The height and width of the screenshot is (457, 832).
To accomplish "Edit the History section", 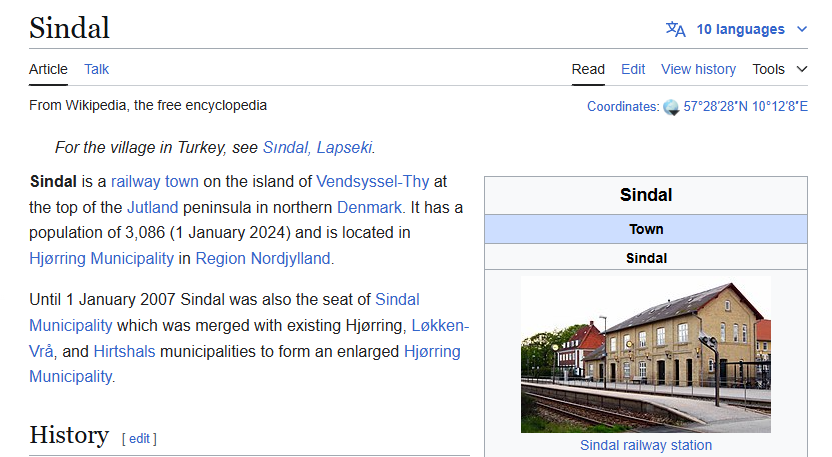I will [139, 438].
